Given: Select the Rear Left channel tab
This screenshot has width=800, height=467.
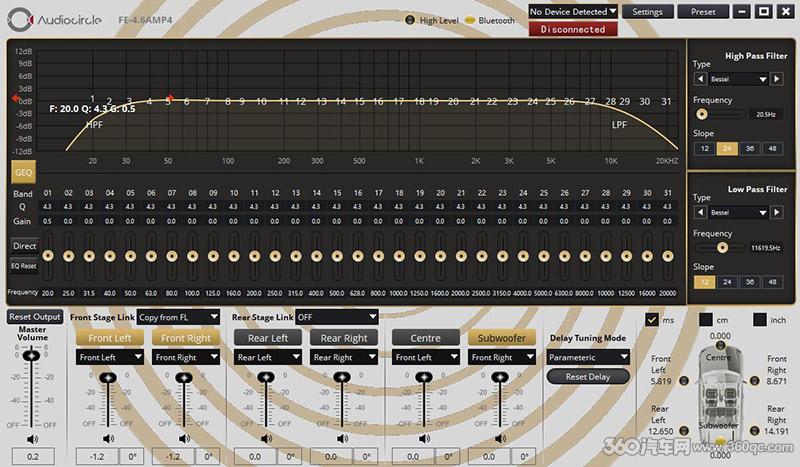Looking at the screenshot, I should [x=268, y=338].
